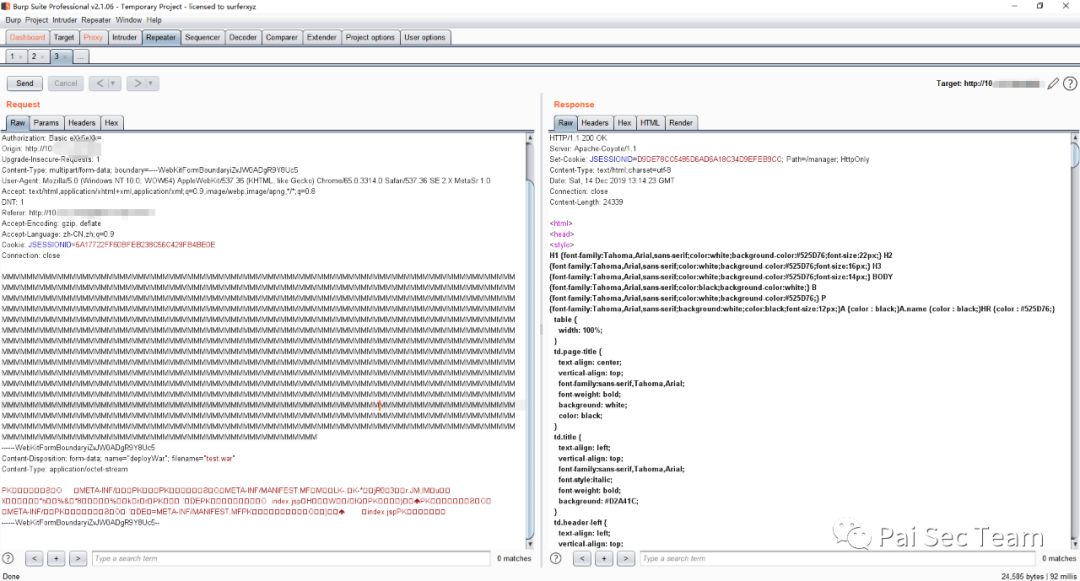Click the HTTP/1.1 200 OK line
The image size is (1080, 581).
578,138
